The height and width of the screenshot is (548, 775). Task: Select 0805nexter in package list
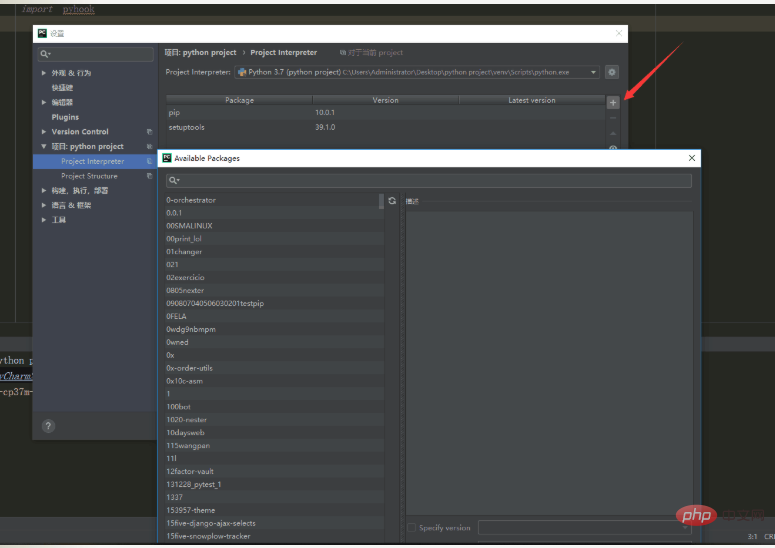tap(274, 291)
